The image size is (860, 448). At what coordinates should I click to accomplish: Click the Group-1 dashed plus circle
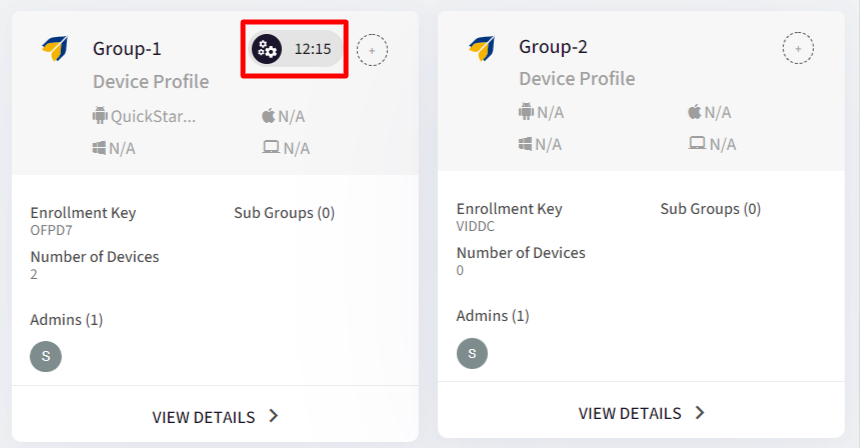[x=372, y=49]
